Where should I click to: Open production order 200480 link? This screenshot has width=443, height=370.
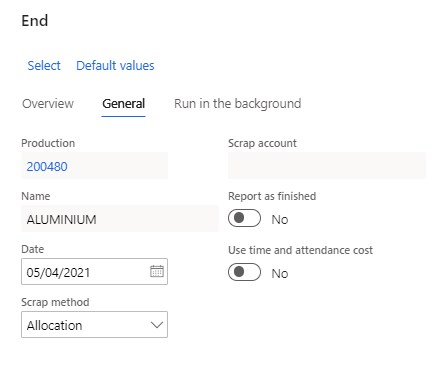47,166
